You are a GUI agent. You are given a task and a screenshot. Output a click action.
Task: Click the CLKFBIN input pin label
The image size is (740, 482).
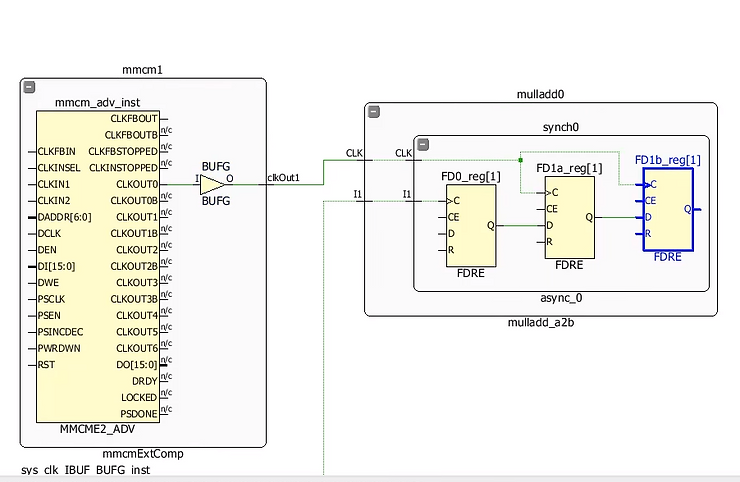[x=56, y=152]
